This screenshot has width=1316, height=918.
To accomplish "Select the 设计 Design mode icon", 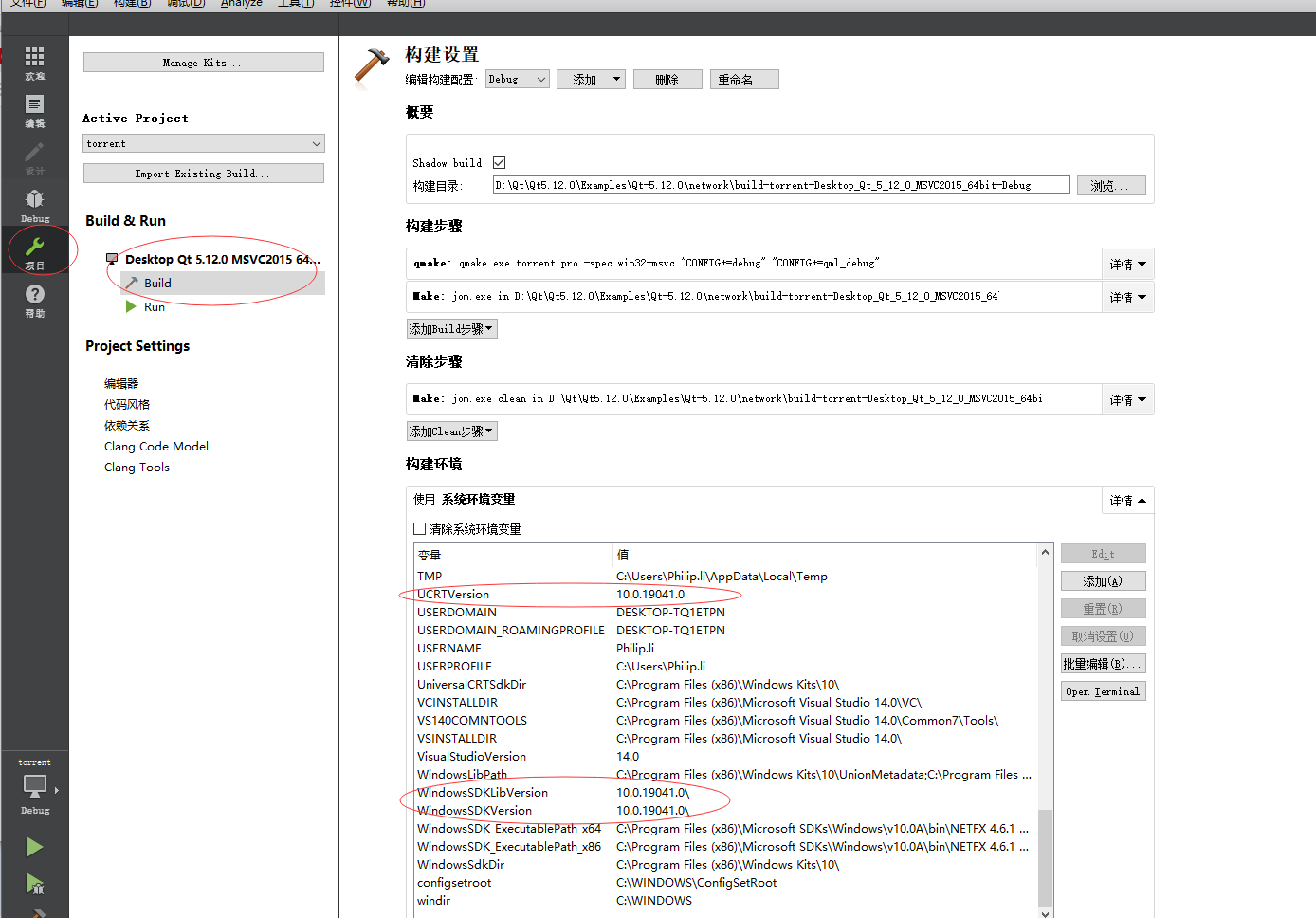I will (34, 155).
